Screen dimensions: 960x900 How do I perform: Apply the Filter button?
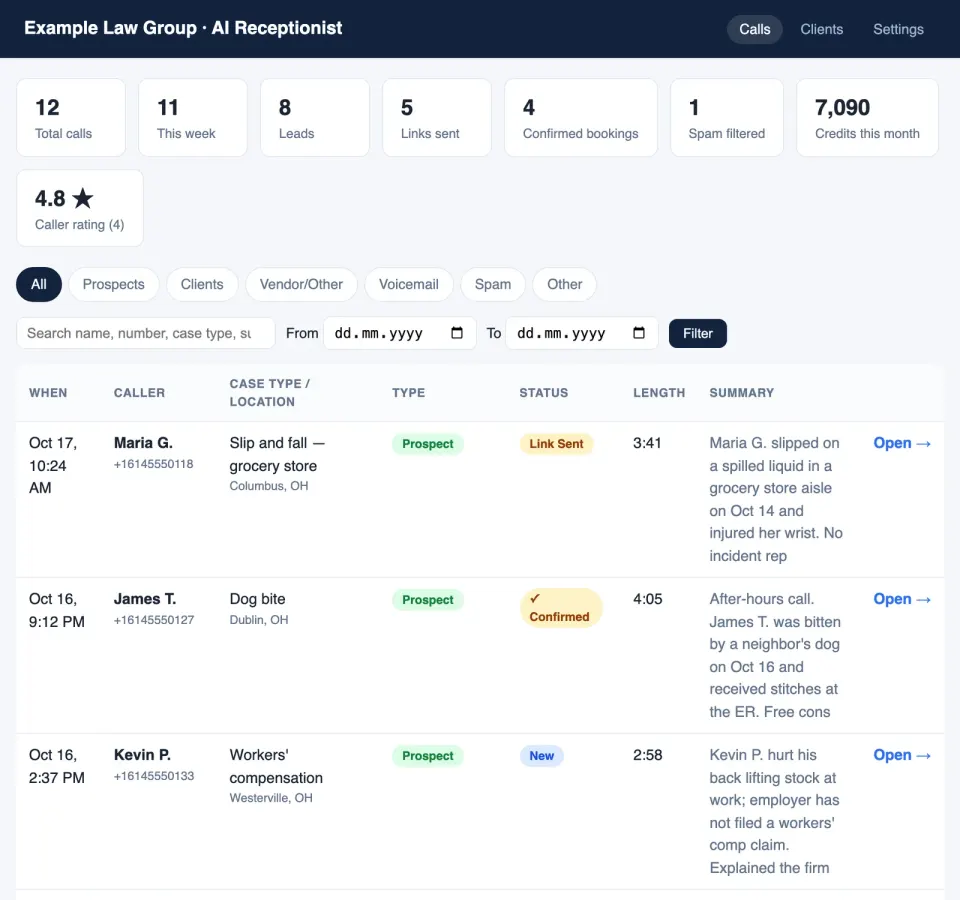coord(697,333)
